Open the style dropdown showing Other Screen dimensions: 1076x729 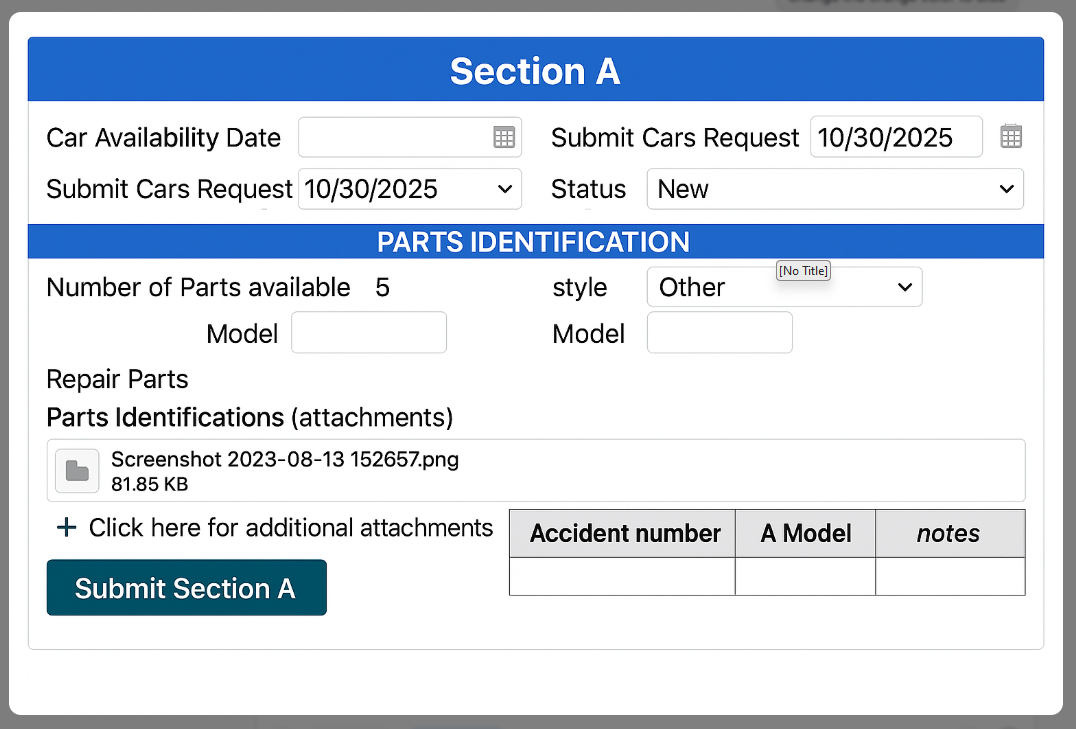click(x=784, y=288)
